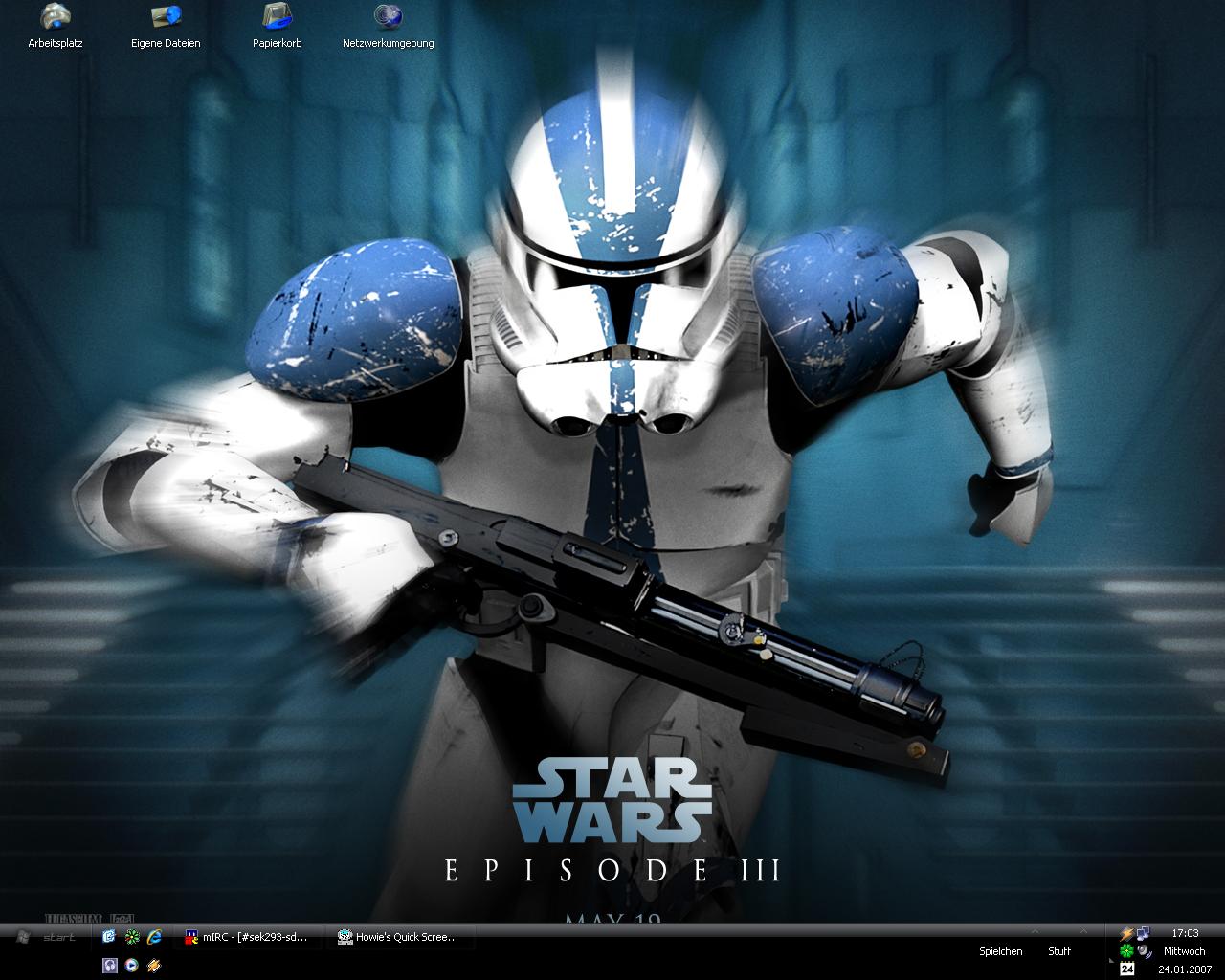Launch Windows Media Player from quick launch
The width and height of the screenshot is (1225, 980).
[132, 966]
